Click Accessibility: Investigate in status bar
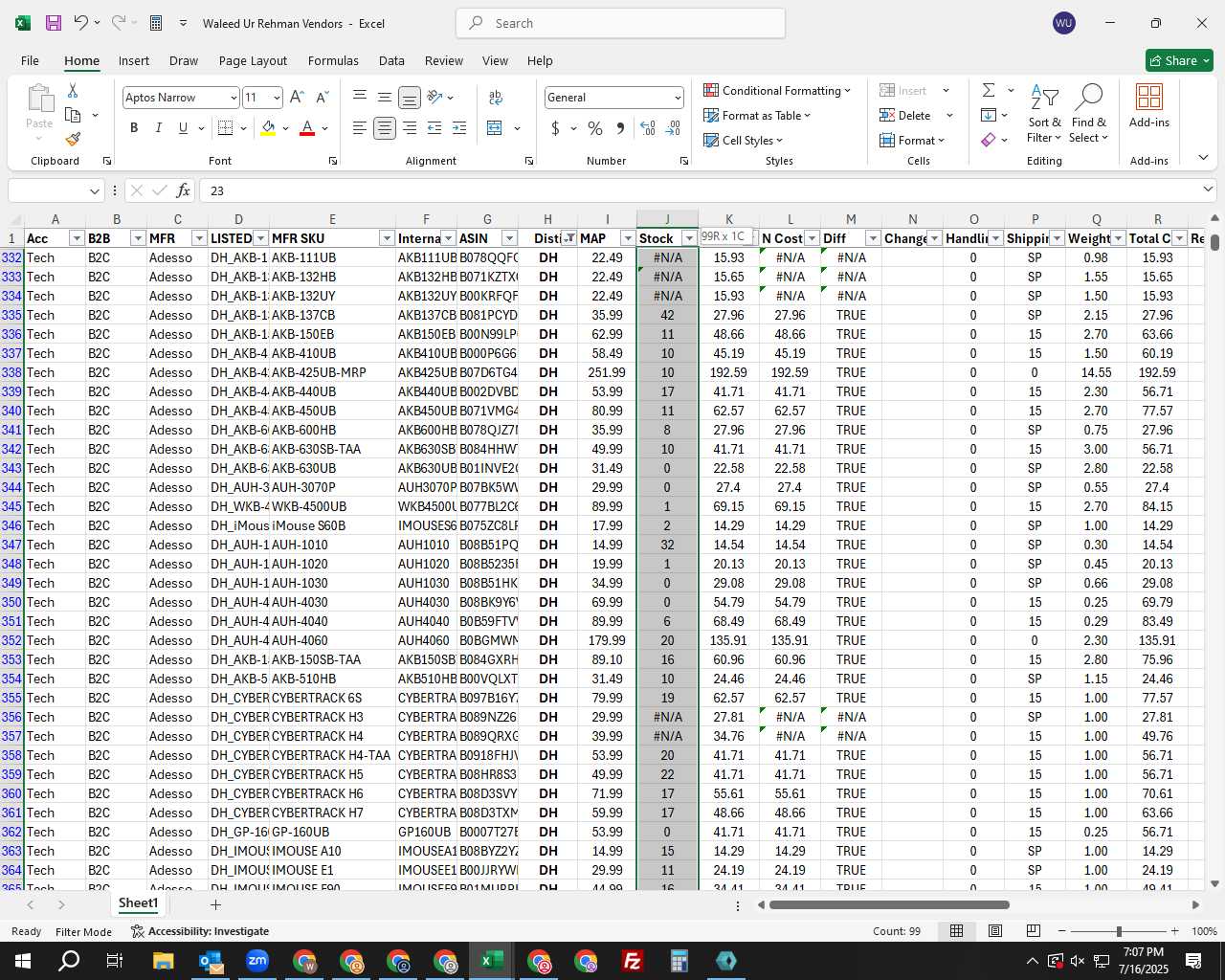Viewport: 1225px width, 980px height. click(200, 931)
